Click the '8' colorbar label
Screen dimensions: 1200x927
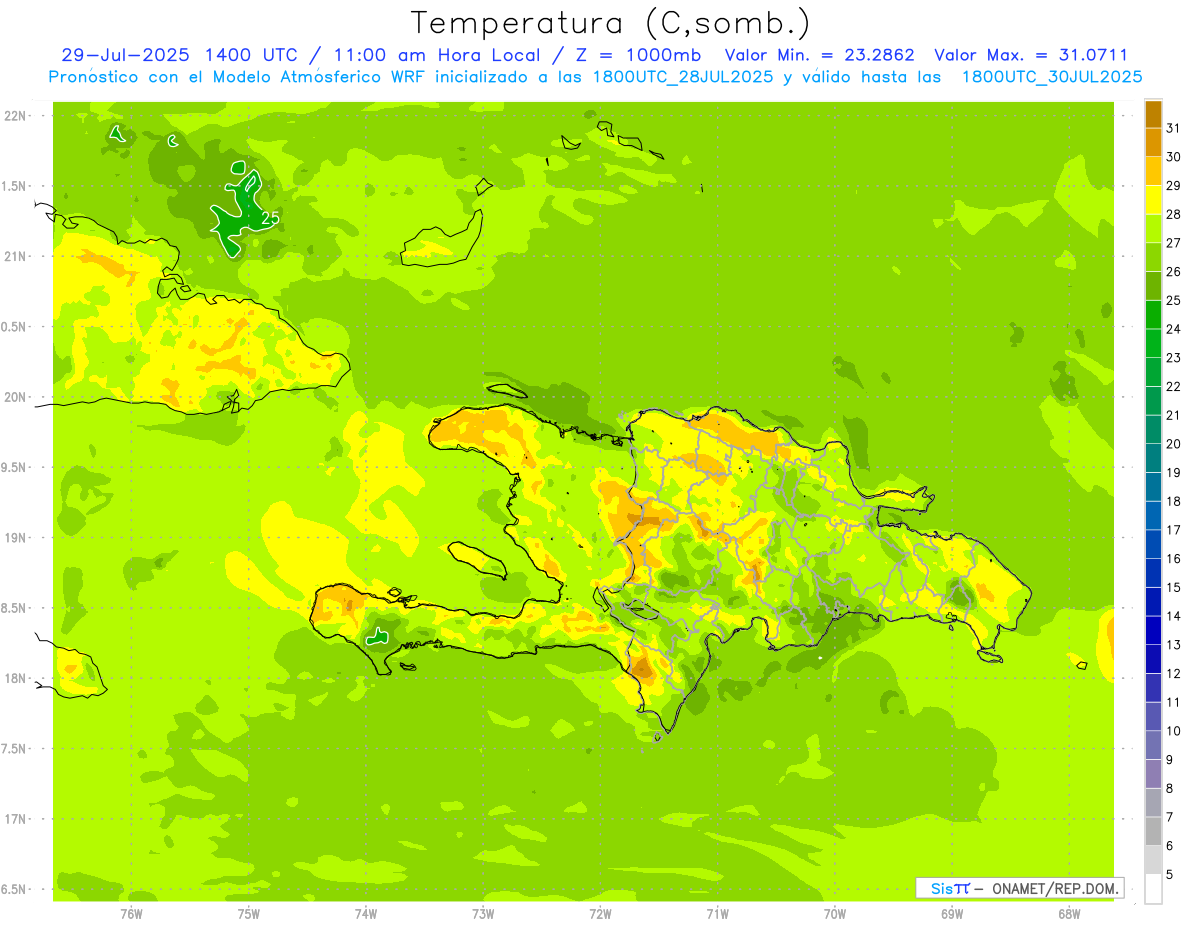(1169, 788)
